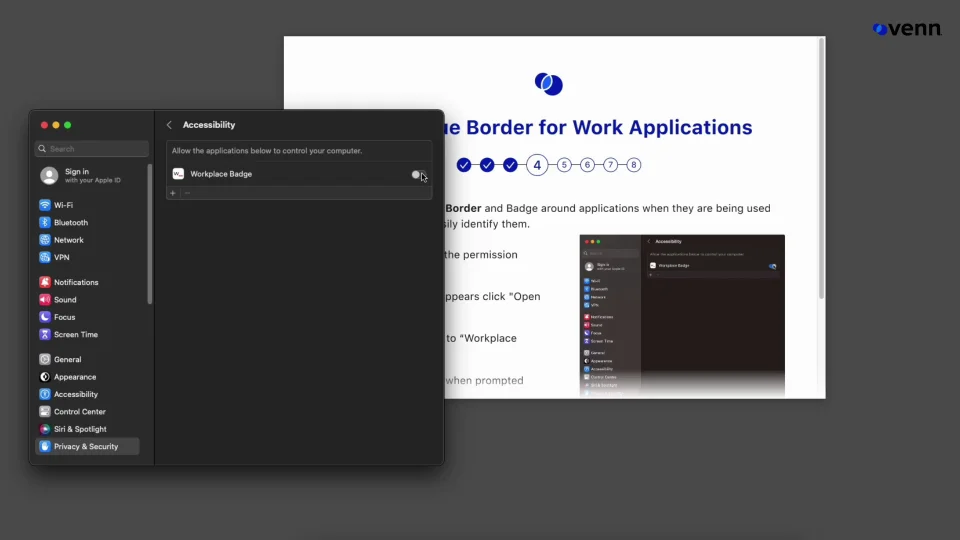
Task: Click the Notifications bell icon
Action: pyautogui.click(x=45, y=282)
